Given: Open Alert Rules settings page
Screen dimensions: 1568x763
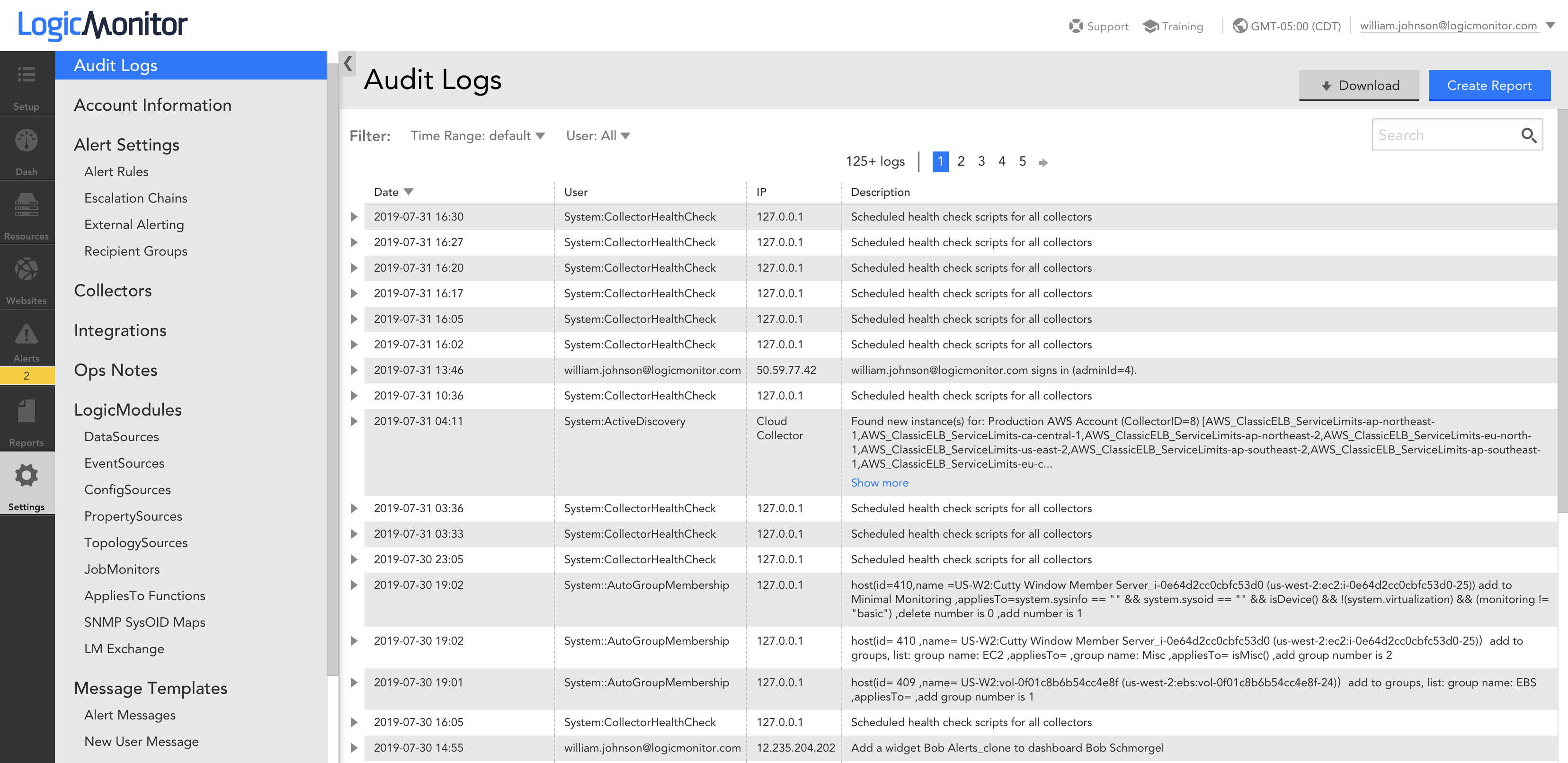Looking at the screenshot, I should tap(116, 172).
